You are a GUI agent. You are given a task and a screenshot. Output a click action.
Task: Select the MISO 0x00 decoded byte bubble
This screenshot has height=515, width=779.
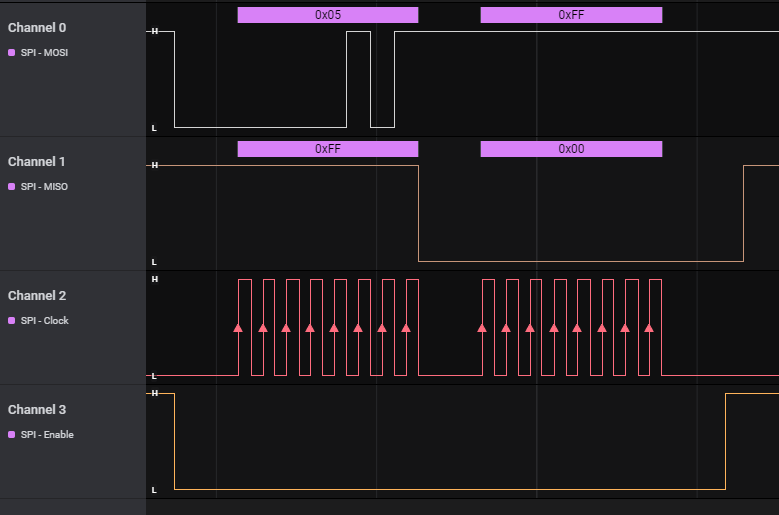click(x=571, y=149)
